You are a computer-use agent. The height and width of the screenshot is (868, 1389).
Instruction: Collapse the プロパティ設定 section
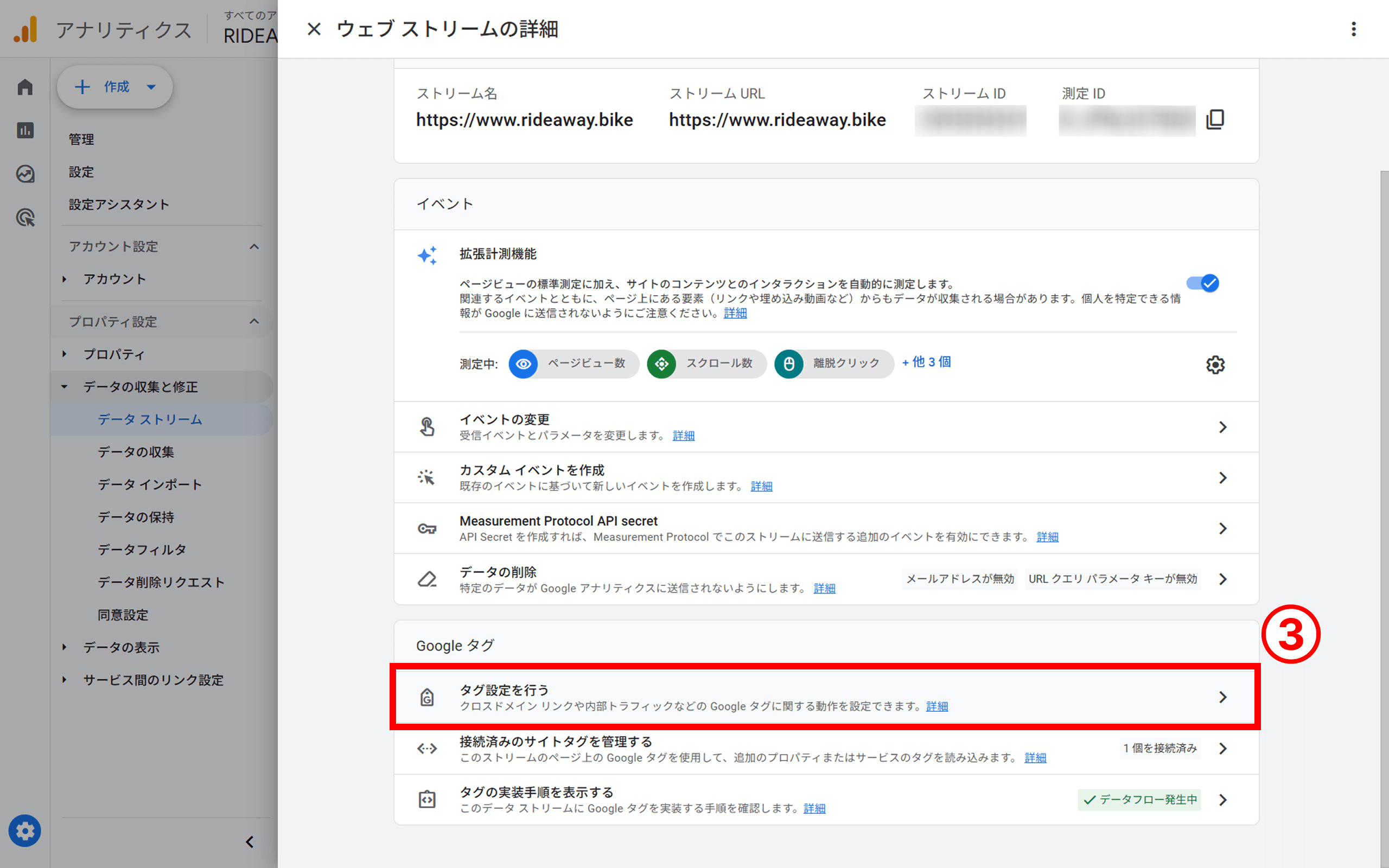tap(255, 322)
